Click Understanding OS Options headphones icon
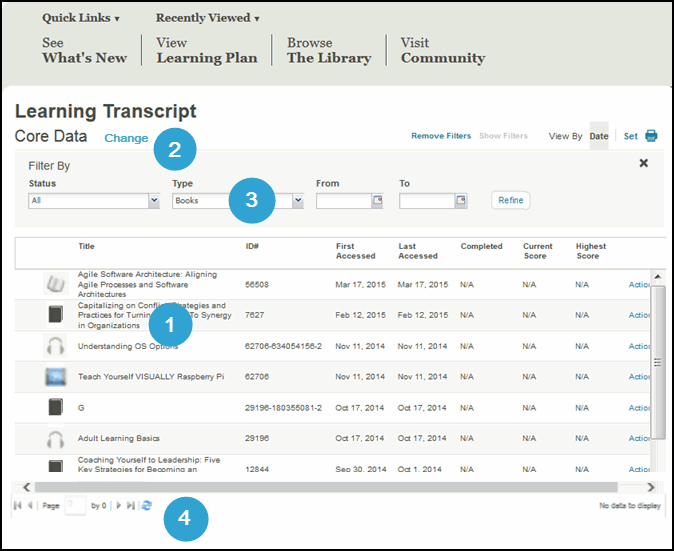Image resolution: width=674 pixels, height=551 pixels. coord(55,346)
